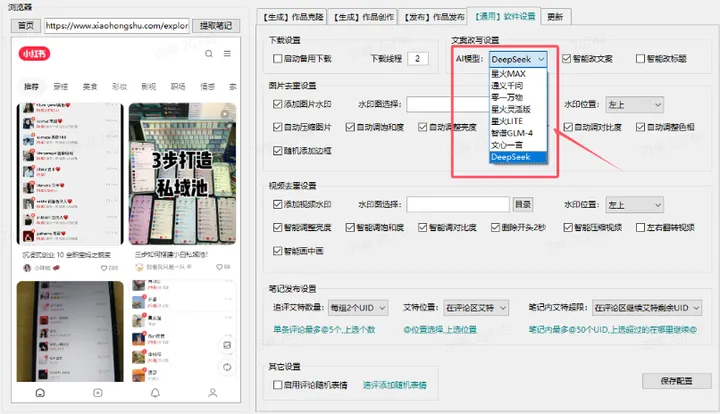This screenshot has width=720, height=414.
Task: Select the 美食 category in Xiaohongshu
Action: (x=90, y=86)
